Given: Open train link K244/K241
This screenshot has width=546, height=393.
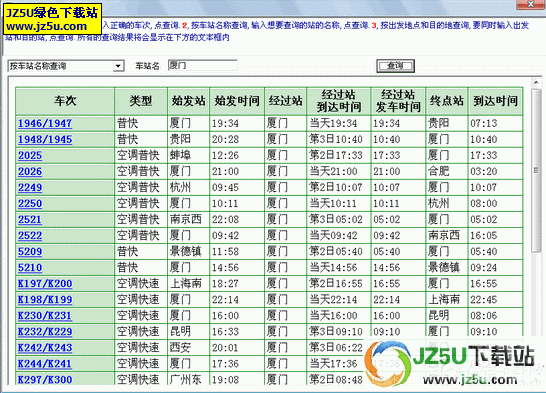Looking at the screenshot, I should tap(45, 363).
